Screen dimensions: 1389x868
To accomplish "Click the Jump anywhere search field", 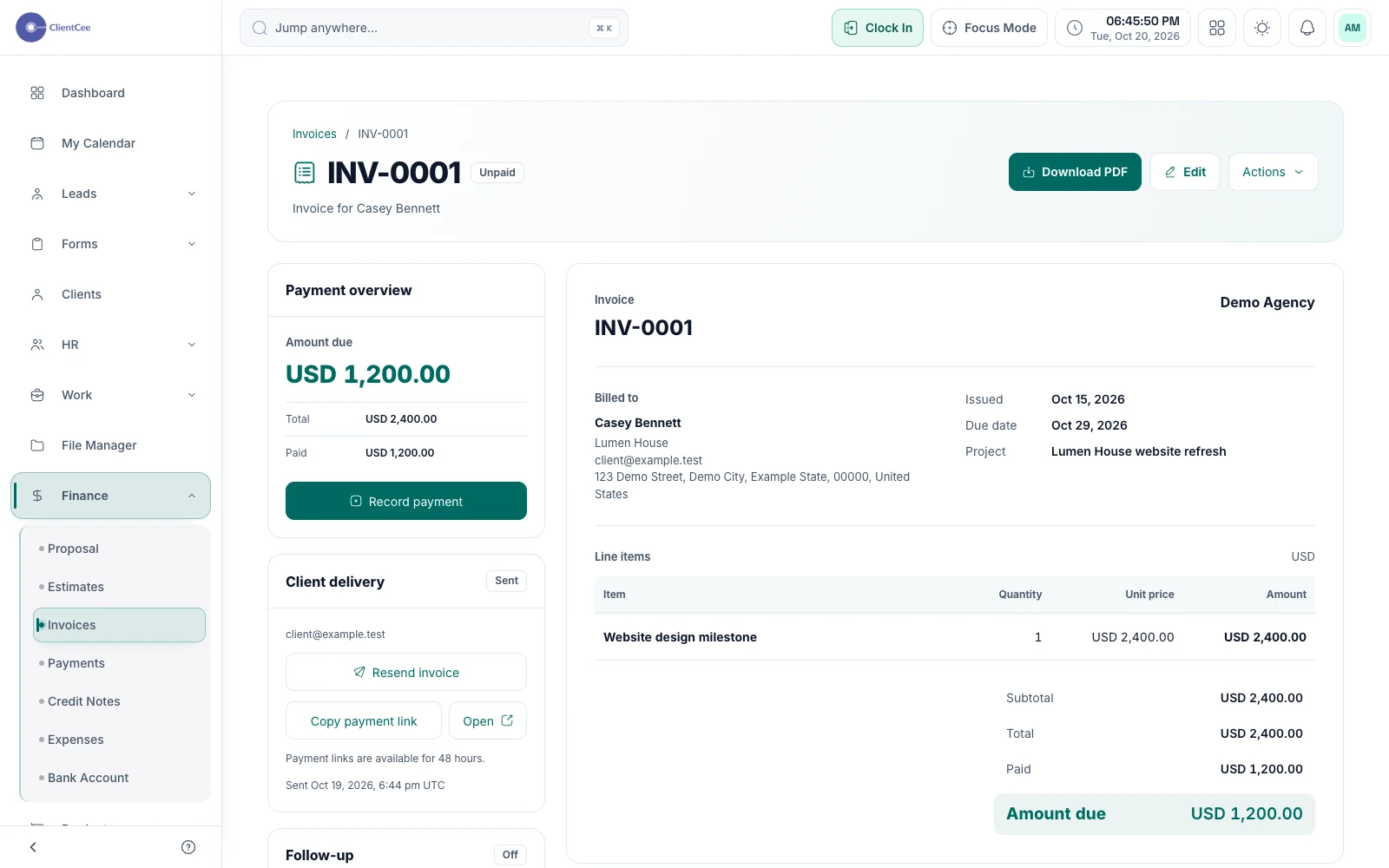I will (x=434, y=28).
